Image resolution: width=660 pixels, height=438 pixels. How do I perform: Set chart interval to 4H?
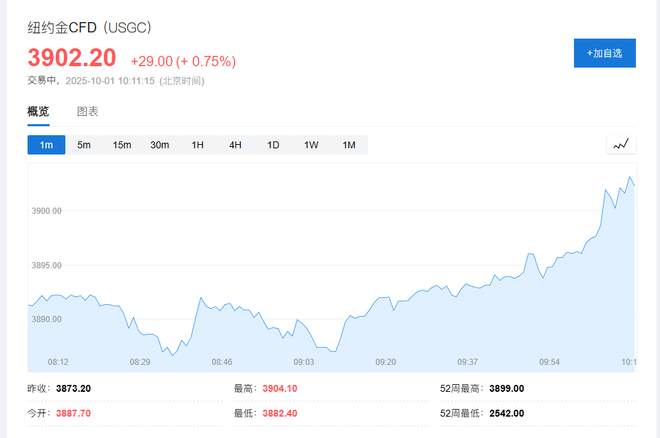(235, 145)
